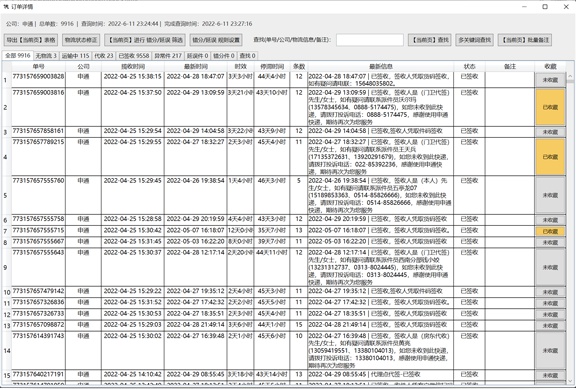This screenshot has height=389, width=576.
Task: Toggle 未收藏 favorite for order 773157614391743
Action: [x=550, y=350]
